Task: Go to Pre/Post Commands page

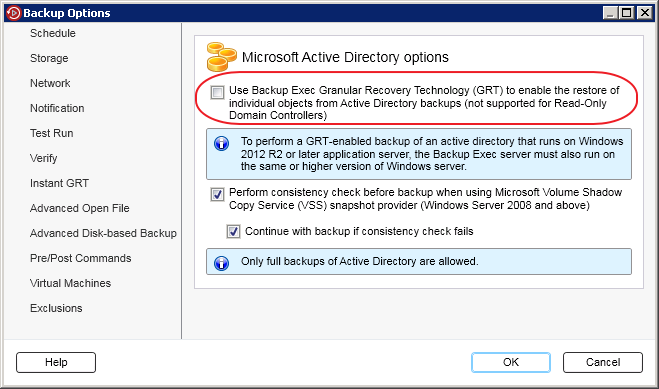Action: coord(81,258)
